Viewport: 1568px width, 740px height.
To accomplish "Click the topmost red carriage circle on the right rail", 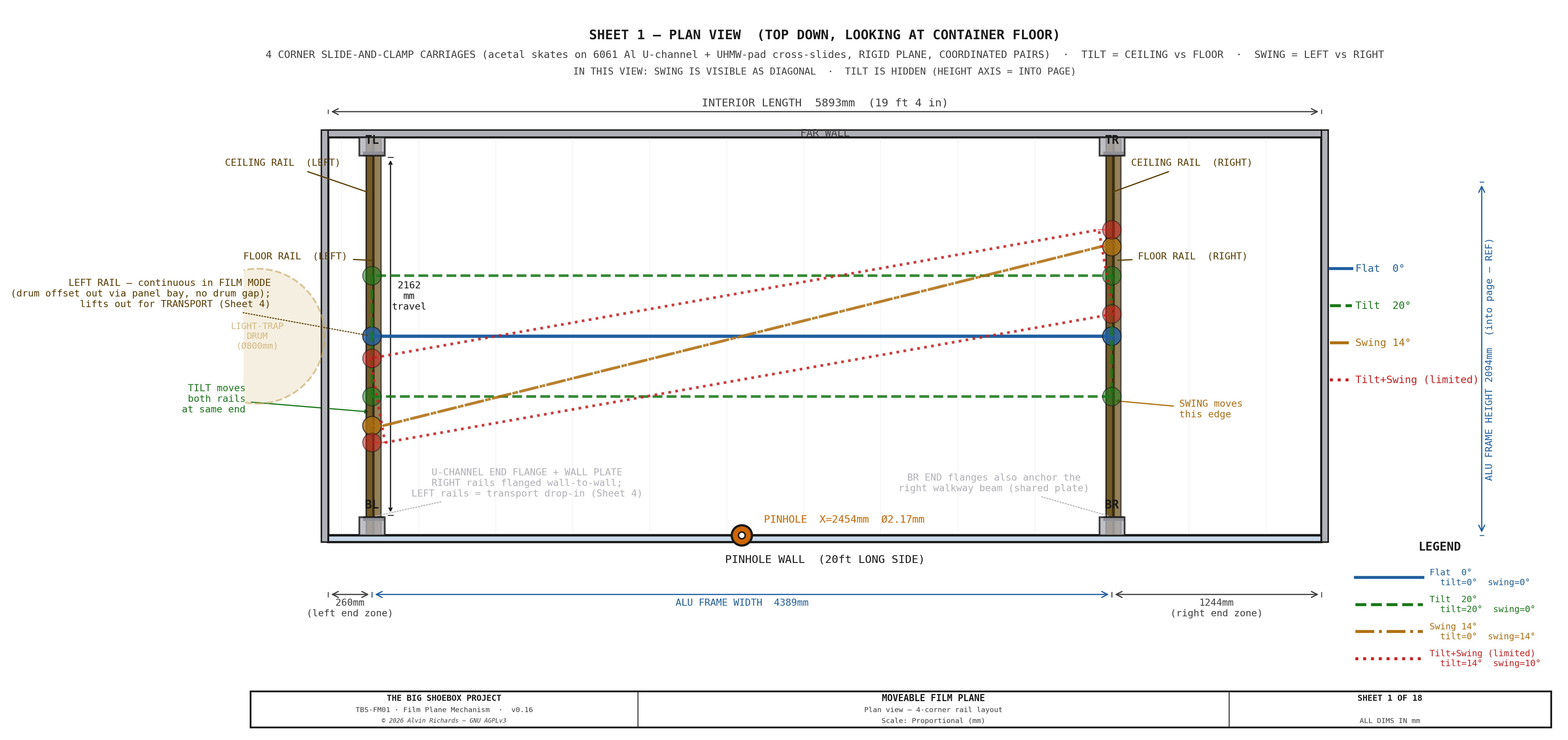I will (x=1111, y=230).
